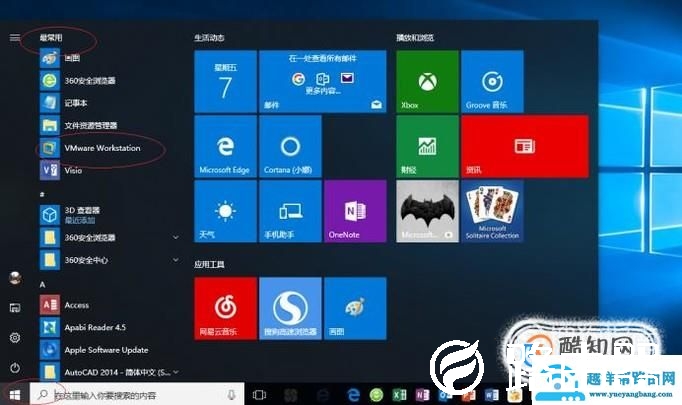The image size is (682, 405).
Task: Expand the AutoCAD 2014 folder
Action: point(176,372)
